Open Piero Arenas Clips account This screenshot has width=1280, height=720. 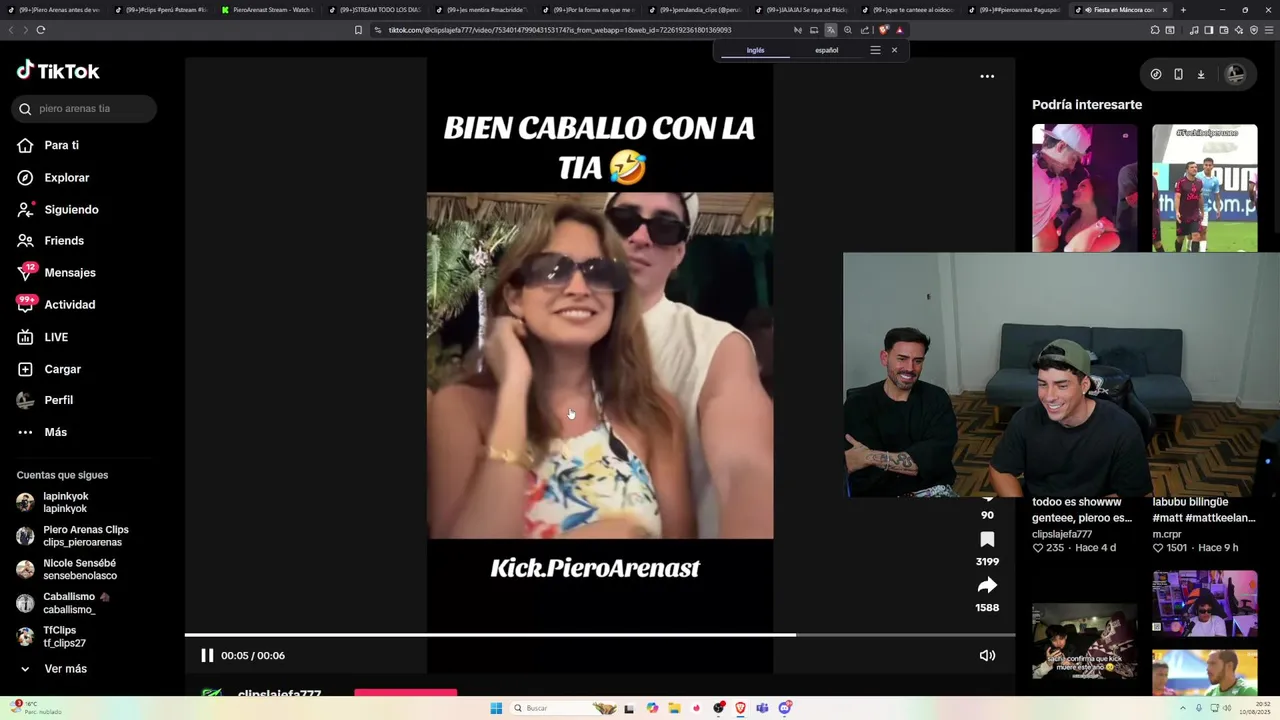(72, 536)
